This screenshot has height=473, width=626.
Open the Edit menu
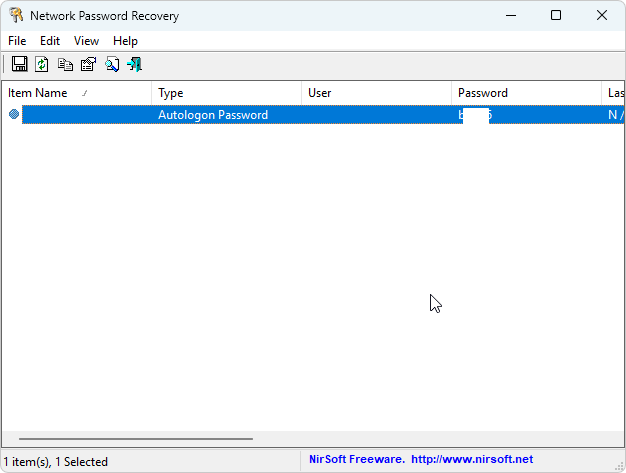[50, 41]
